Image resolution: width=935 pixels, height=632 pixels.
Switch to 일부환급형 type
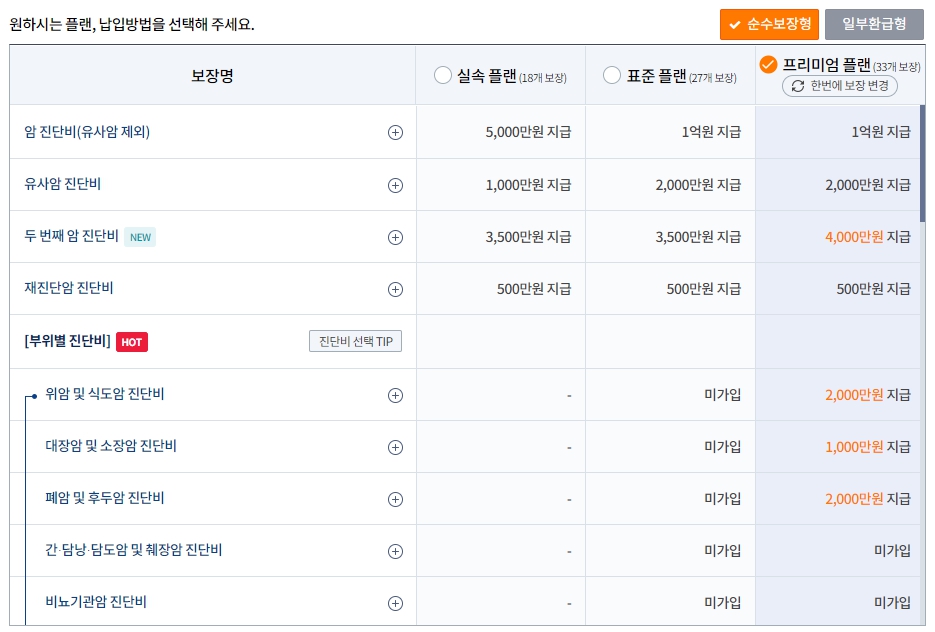tap(874, 24)
